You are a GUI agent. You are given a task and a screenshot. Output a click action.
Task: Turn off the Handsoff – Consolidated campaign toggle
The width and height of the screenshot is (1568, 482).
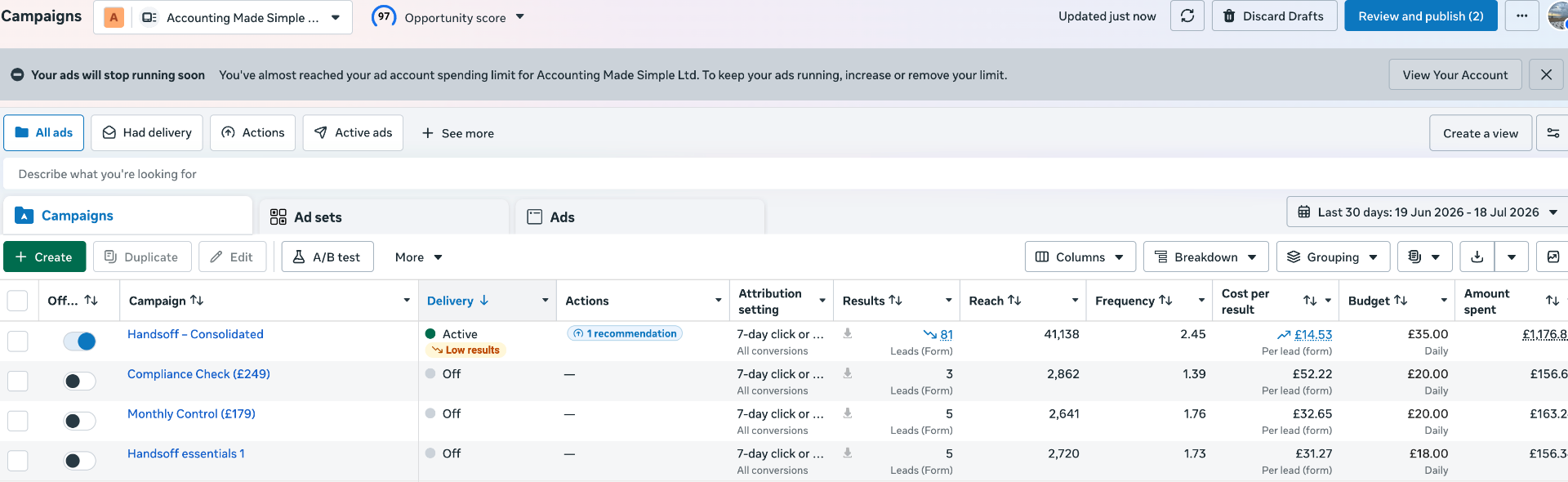click(80, 341)
